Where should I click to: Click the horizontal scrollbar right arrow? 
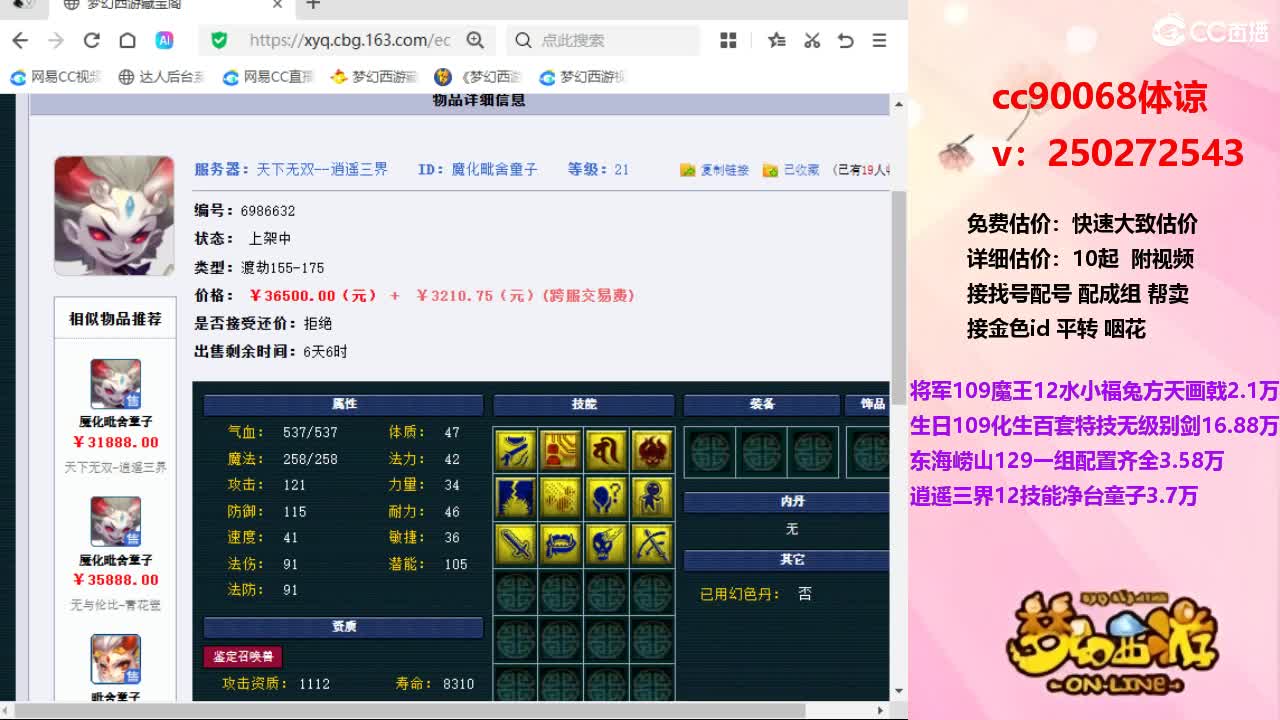[881, 710]
